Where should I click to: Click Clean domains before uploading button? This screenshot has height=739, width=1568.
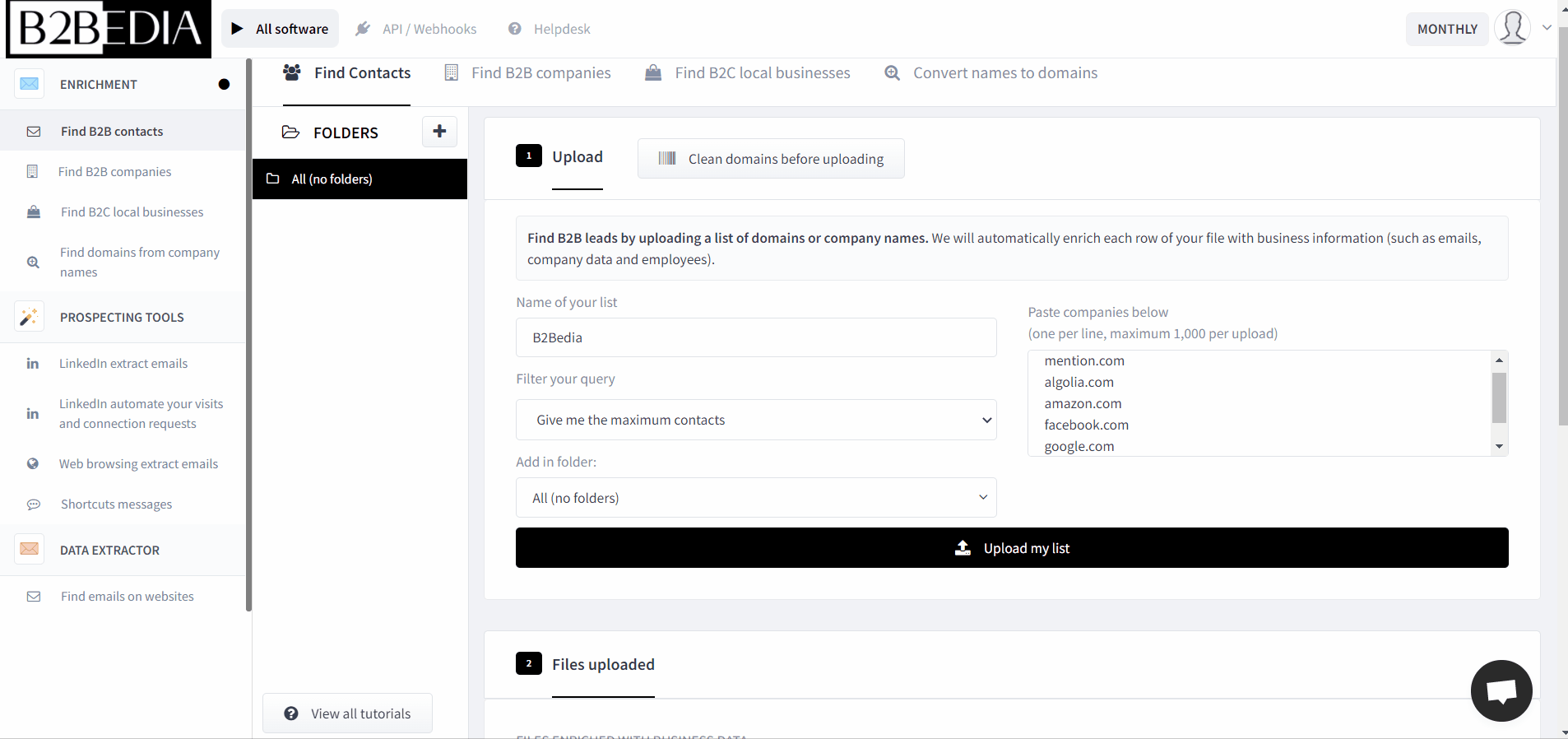tap(771, 159)
